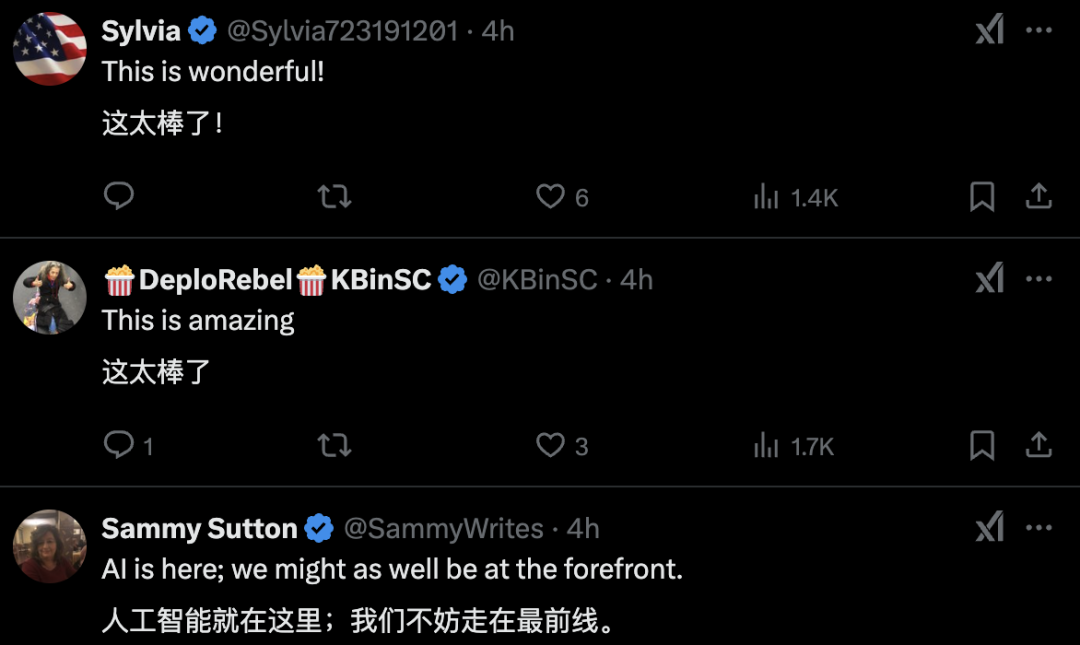View analytics showing 1.7K views

click(793, 445)
